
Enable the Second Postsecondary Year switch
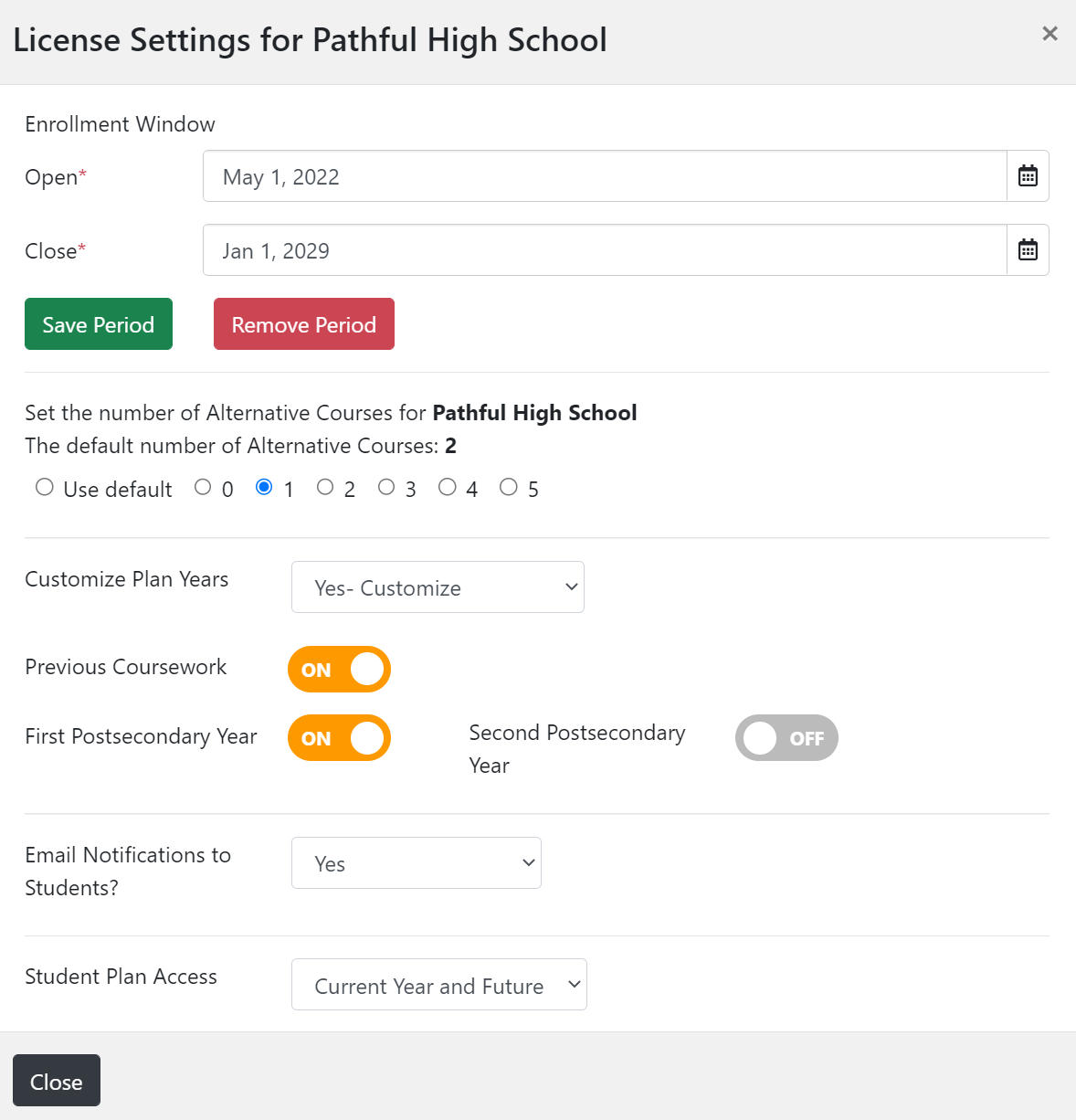[x=786, y=738]
